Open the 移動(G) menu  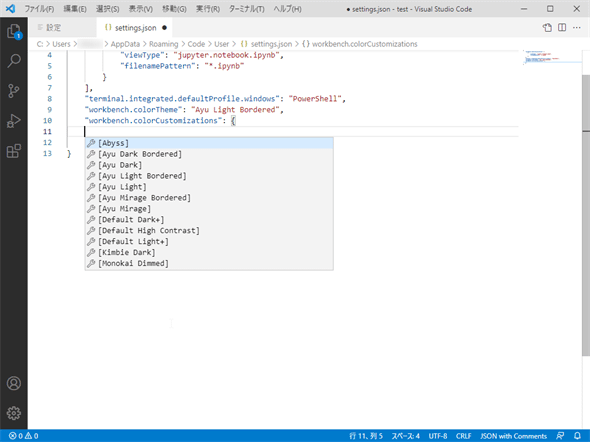(x=174, y=9)
